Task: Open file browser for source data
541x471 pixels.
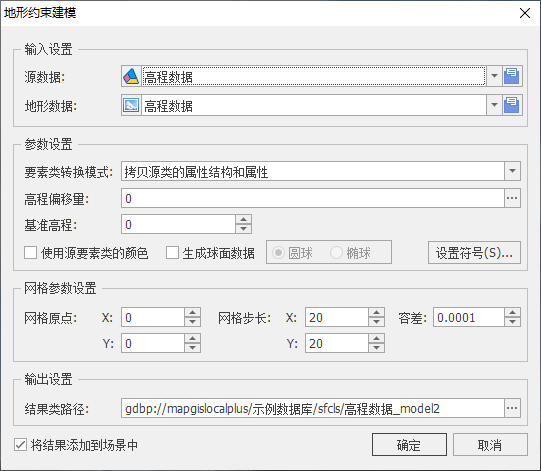Action: pyautogui.click(x=512, y=76)
